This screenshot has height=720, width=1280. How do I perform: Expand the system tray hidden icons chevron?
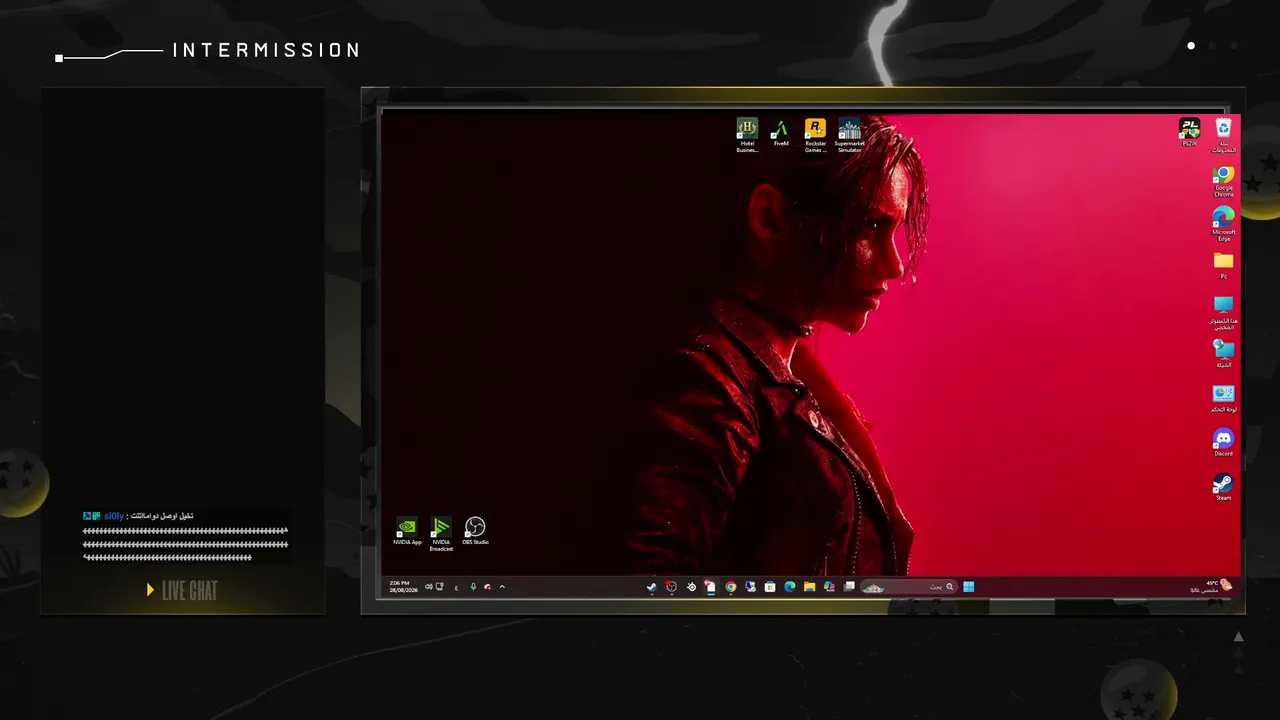pos(502,587)
